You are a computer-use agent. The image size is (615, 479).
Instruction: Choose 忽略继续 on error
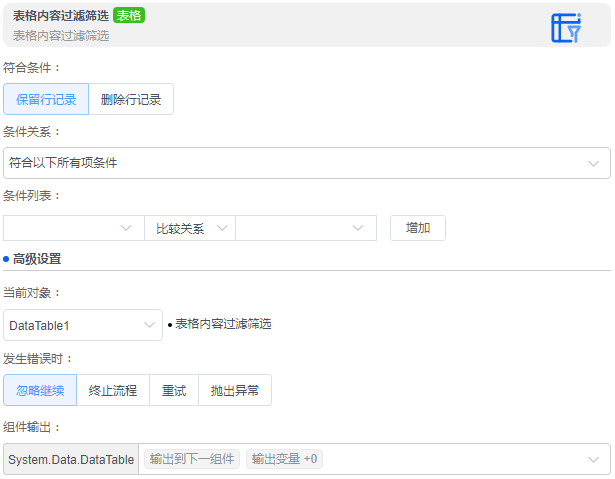pyautogui.click(x=40, y=390)
